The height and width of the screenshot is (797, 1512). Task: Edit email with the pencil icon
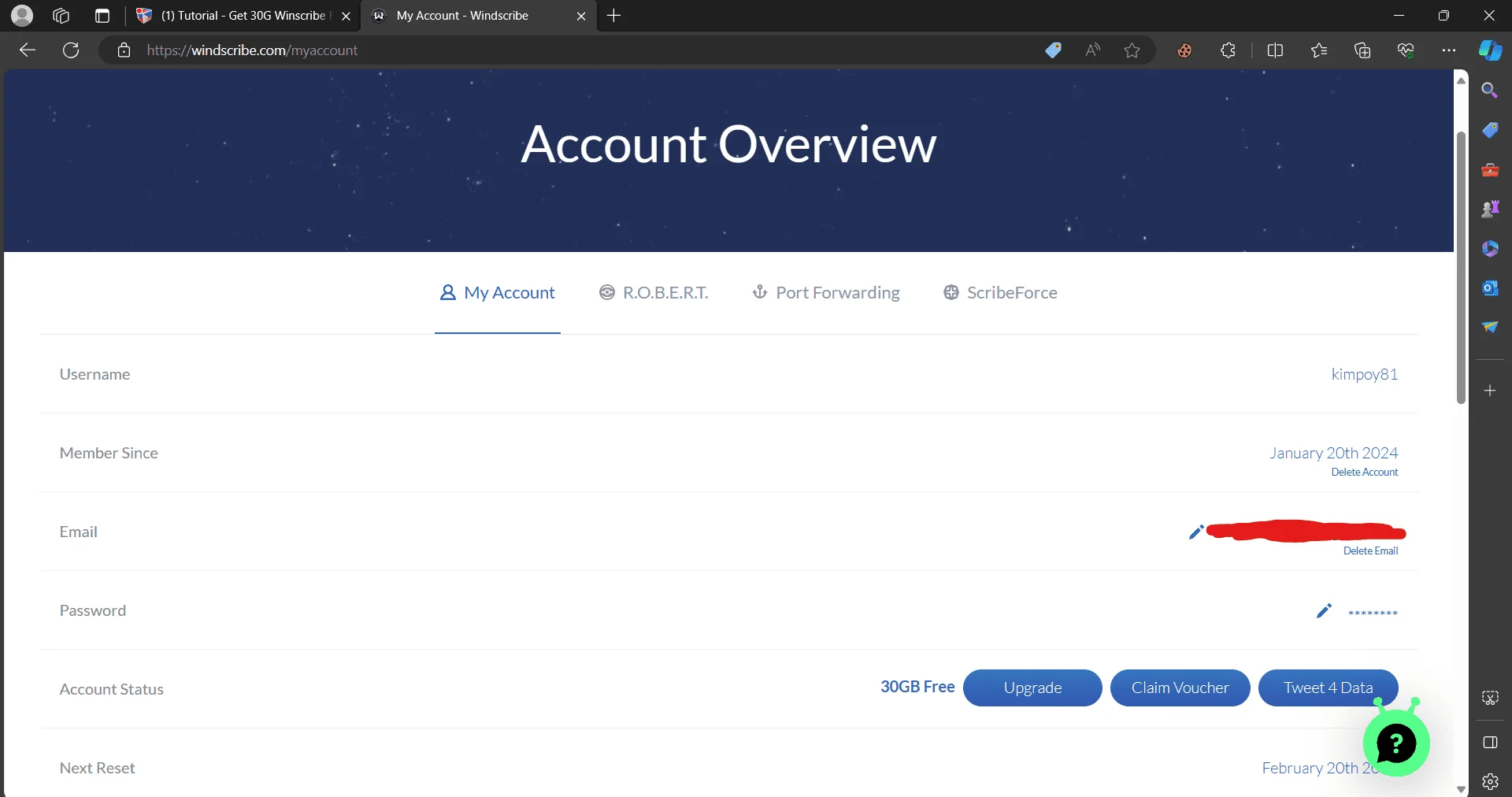coord(1196,532)
